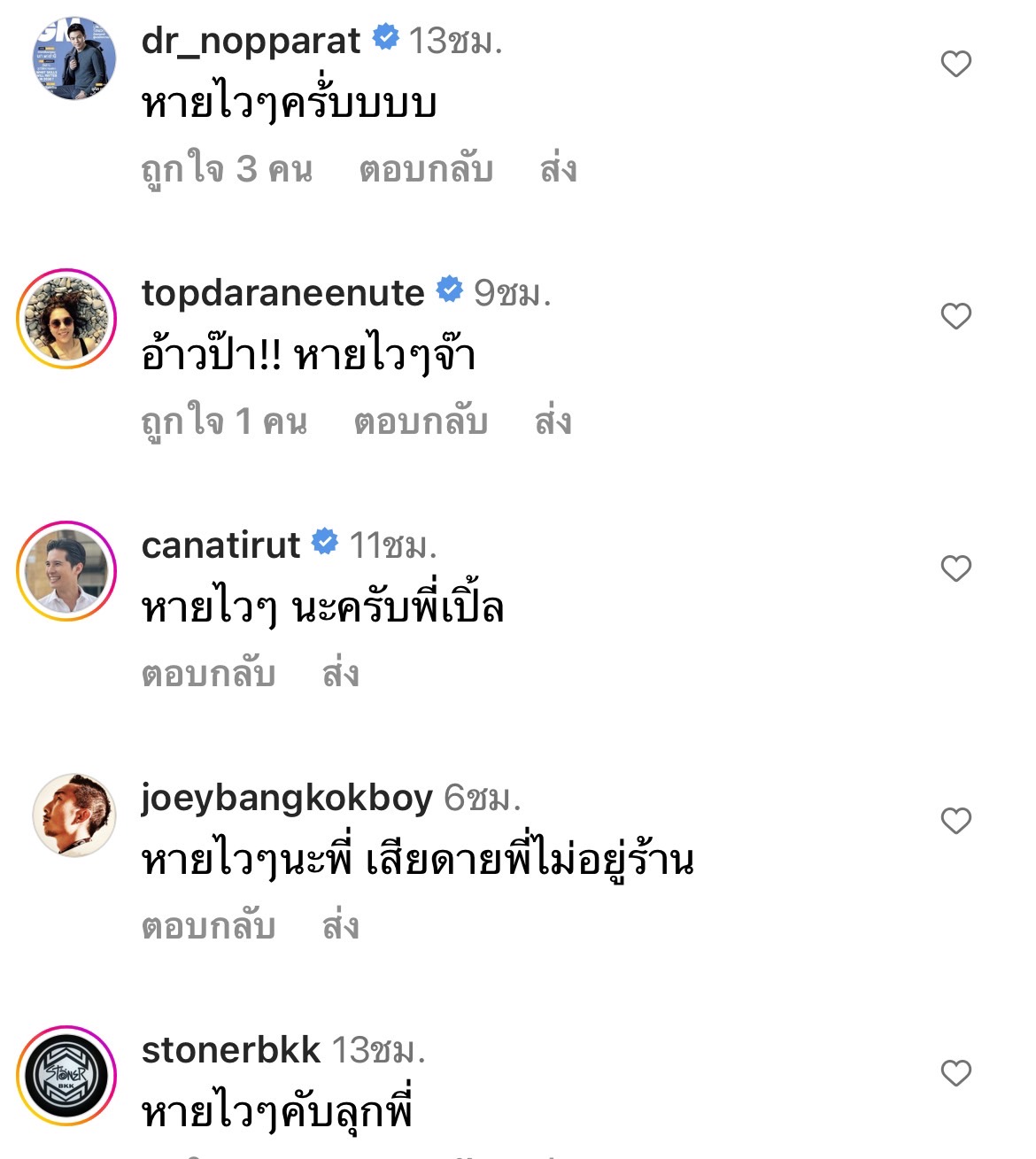Like canatirut's comment with the heart
The width and height of the screenshot is (1036, 1159).
point(955,568)
